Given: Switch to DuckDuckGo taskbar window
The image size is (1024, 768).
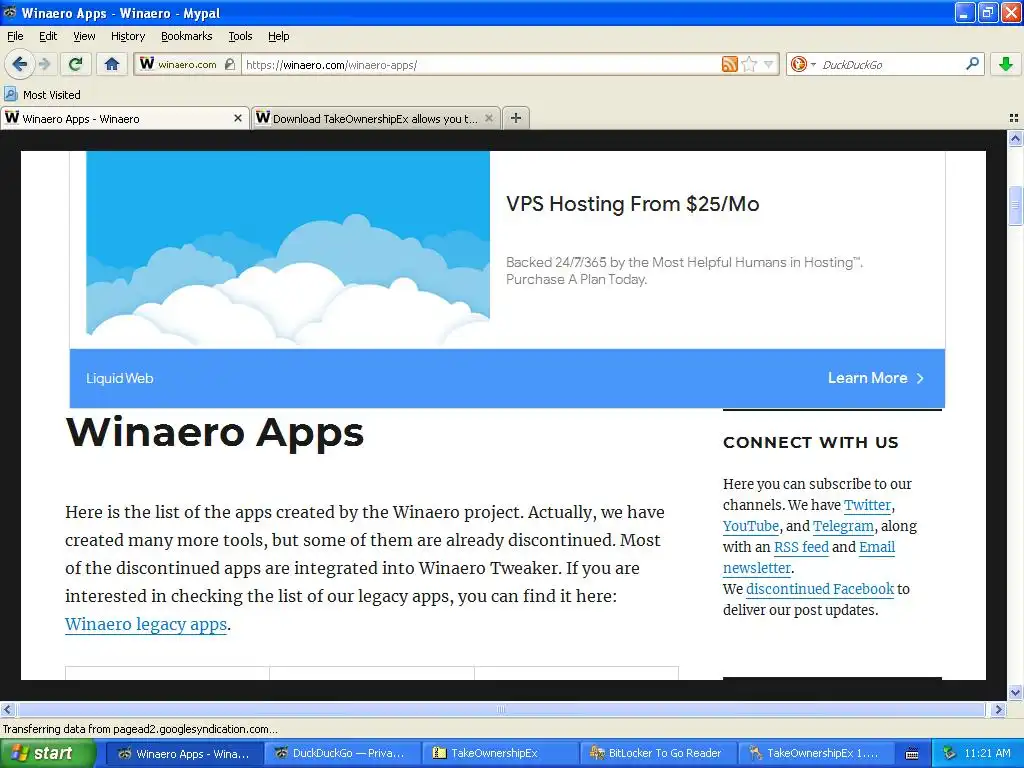Looking at the screenshot, I should 342,753.
